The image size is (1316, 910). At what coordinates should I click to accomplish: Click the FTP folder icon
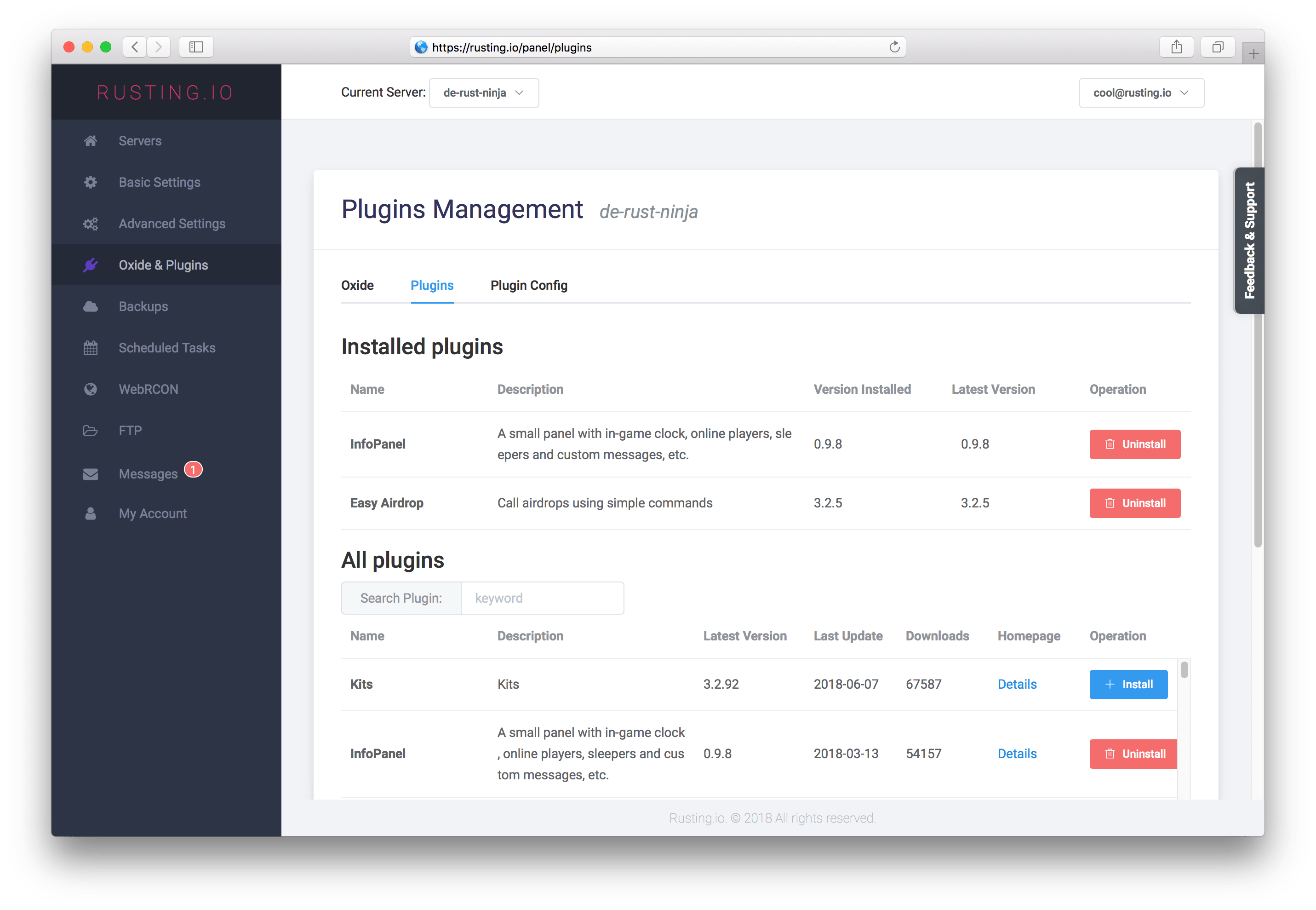click(91, 431)
